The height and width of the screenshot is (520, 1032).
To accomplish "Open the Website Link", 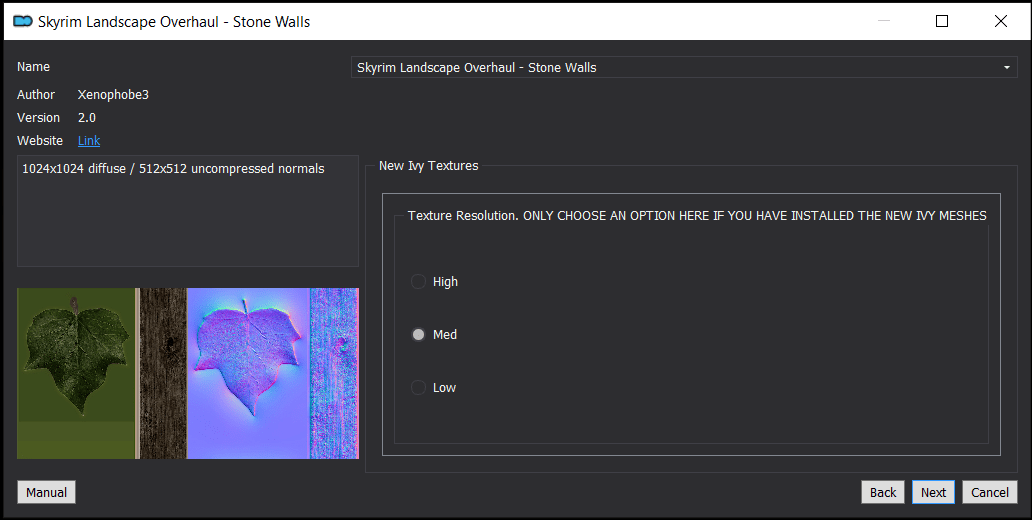I will pyautogui.click(x=89, y=140).
